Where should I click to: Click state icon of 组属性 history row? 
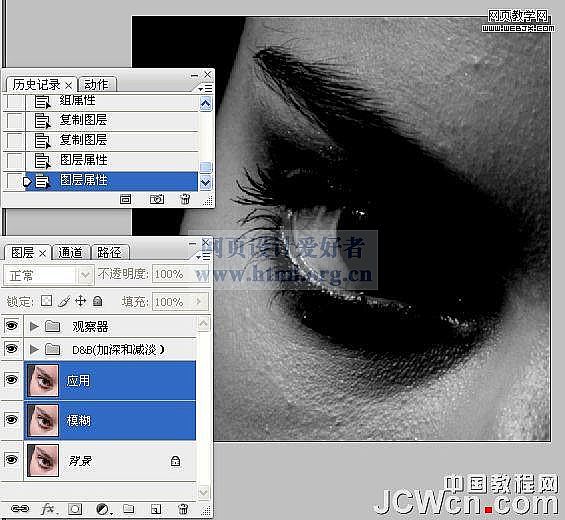point(42,101)
